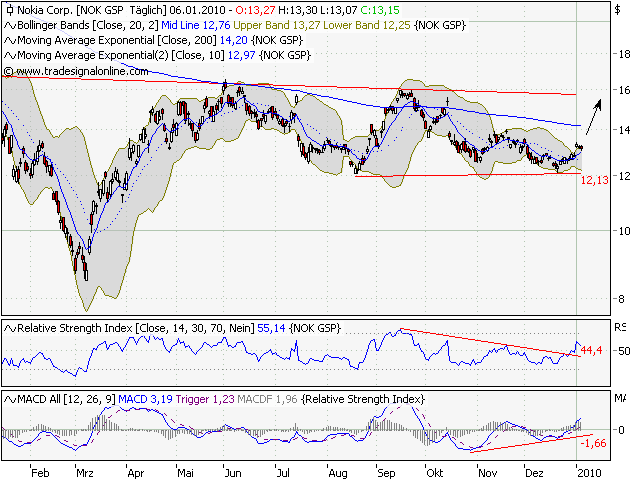The width and height of the screenshot is (640, 480).
Task: Click the 16 price axis label
Action: (624, 90)
